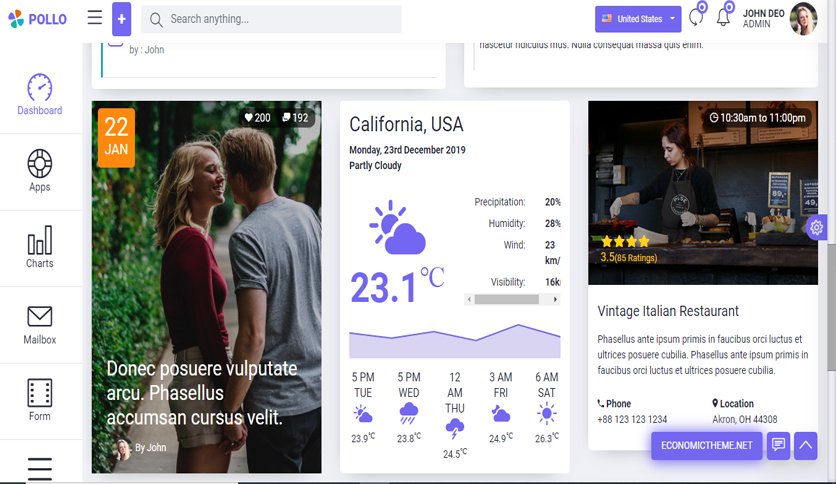836x484 pixels.
Task: Open the Mailbox envelope icon
Action: pyautogui.click(x=40, y=317)
